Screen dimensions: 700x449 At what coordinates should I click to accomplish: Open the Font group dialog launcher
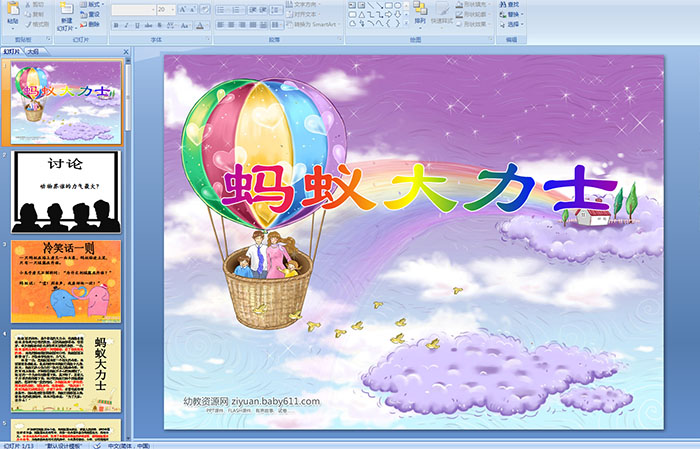point(208,39)
